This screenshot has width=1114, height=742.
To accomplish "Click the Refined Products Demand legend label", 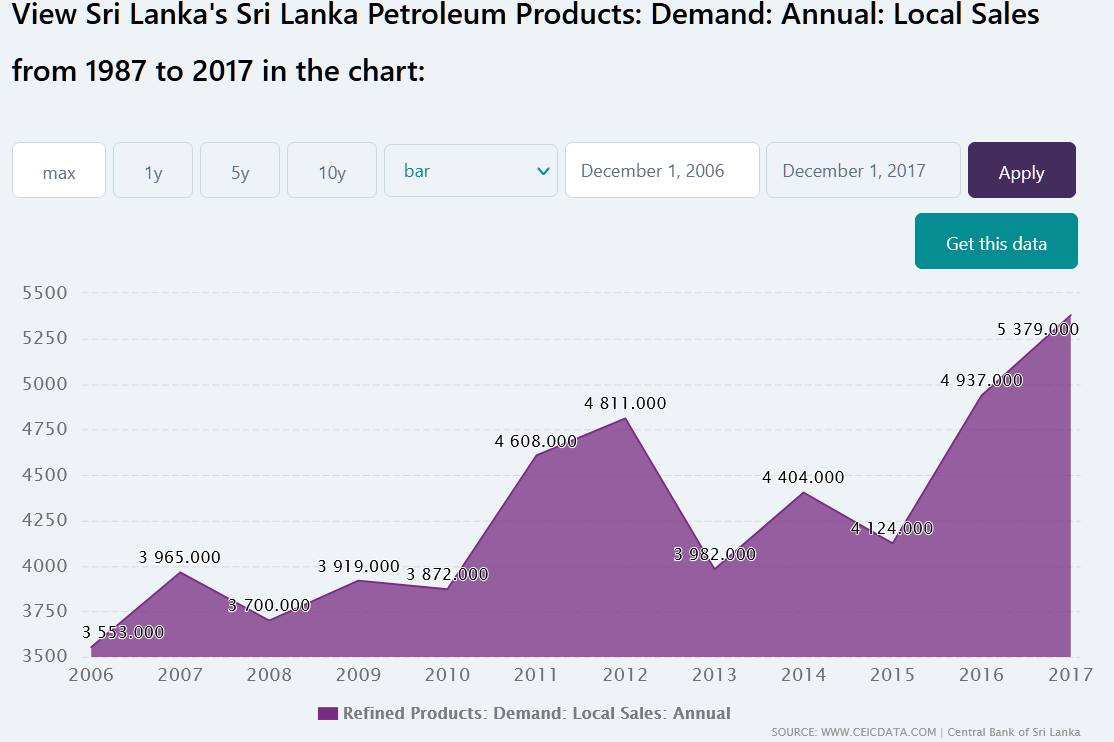I will [536, 714].
